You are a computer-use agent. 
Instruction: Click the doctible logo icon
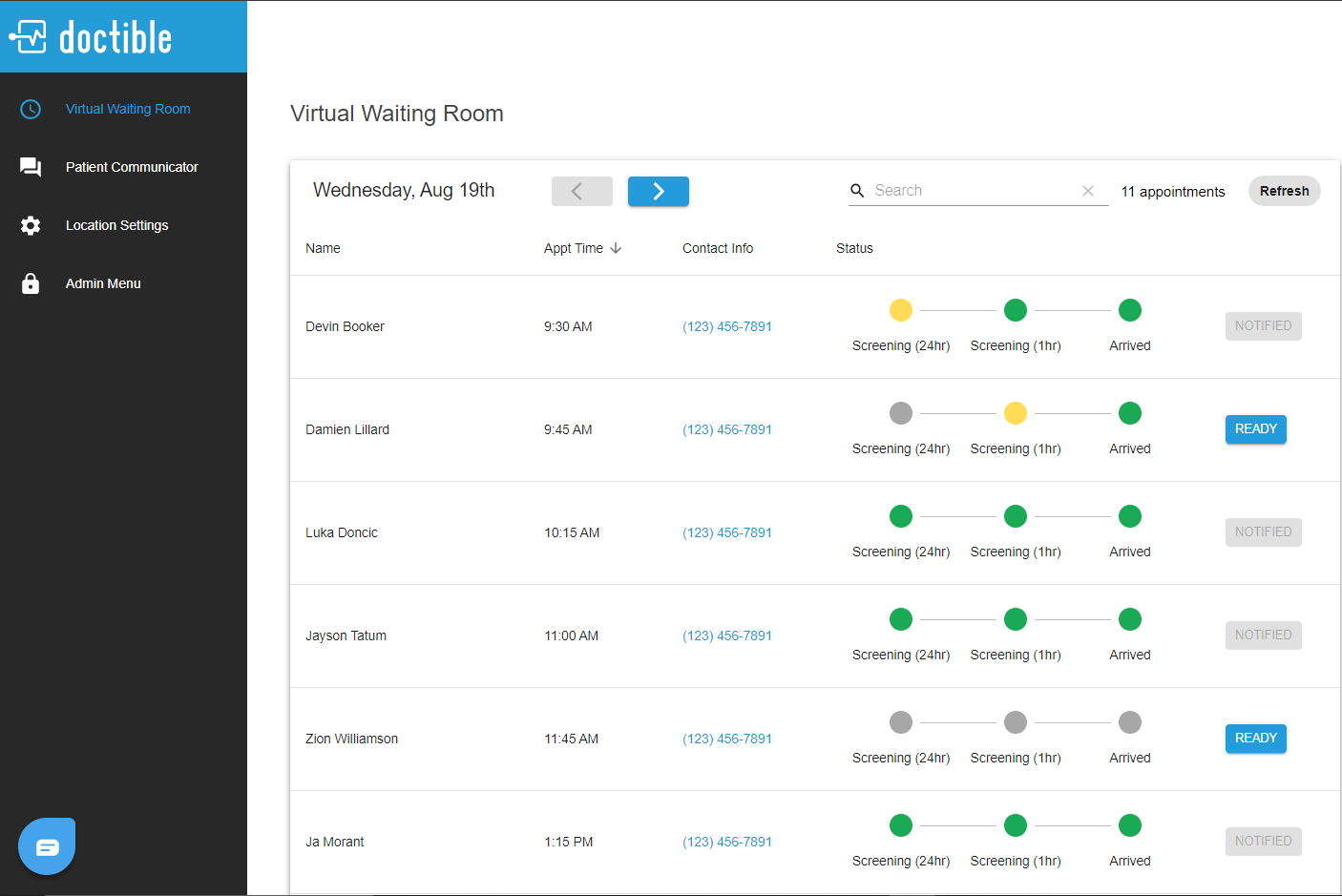coord(29,37)
